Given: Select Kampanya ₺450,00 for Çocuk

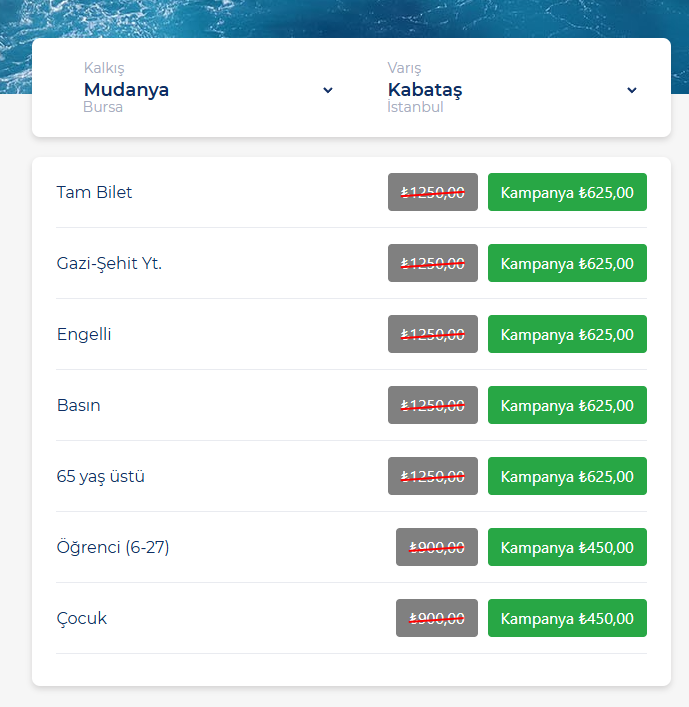Looking at the screenshot, I should pyautogui.click(x=567, y=618).
